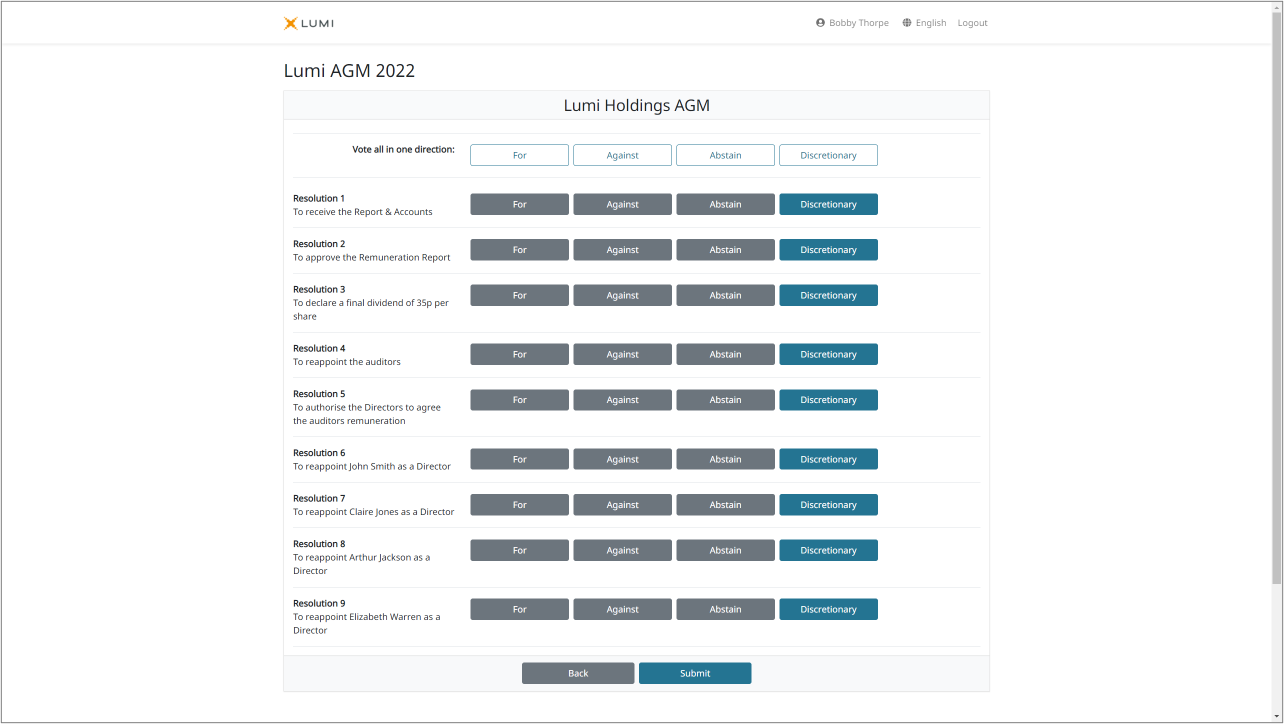Click the globe language icon
1284x724 pixels.
click(x=907, y=23)
